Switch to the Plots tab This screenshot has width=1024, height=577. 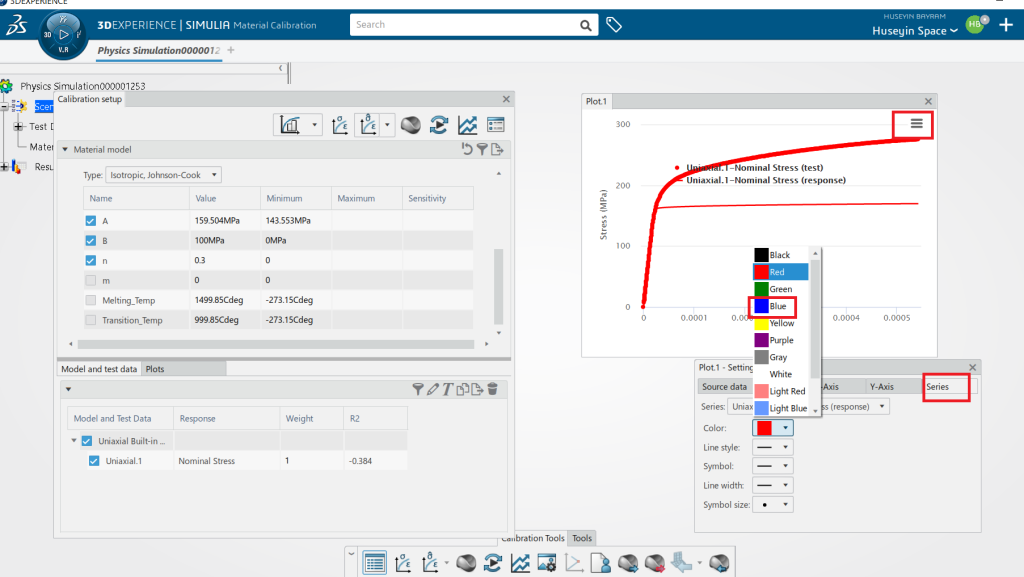coord(155,369)
